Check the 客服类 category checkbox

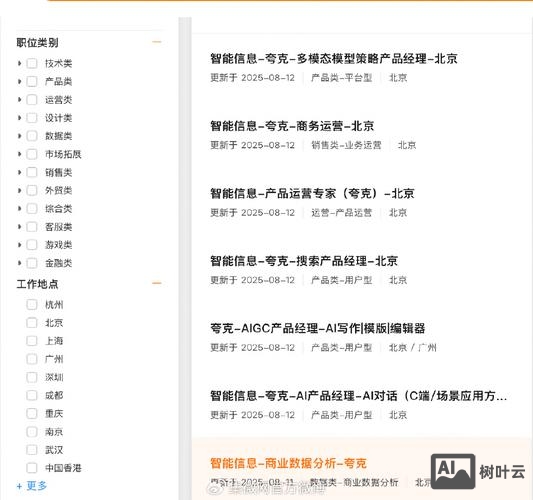tap(32, 227)
